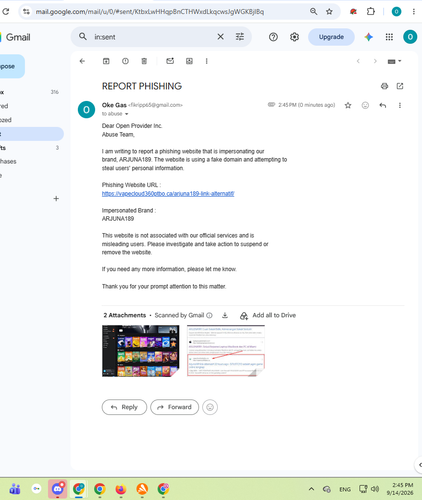Click the zoom magnifier icon in address bar
Image resolution: width=422 pixels, height=500 pixels.
313,12
